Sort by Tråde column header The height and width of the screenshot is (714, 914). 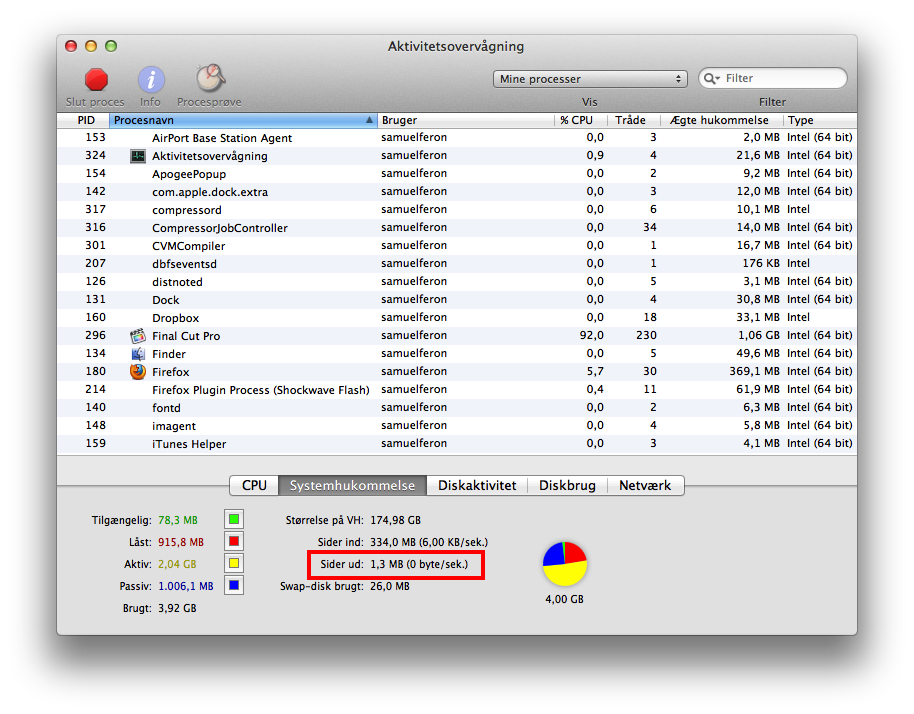point(633,120)
